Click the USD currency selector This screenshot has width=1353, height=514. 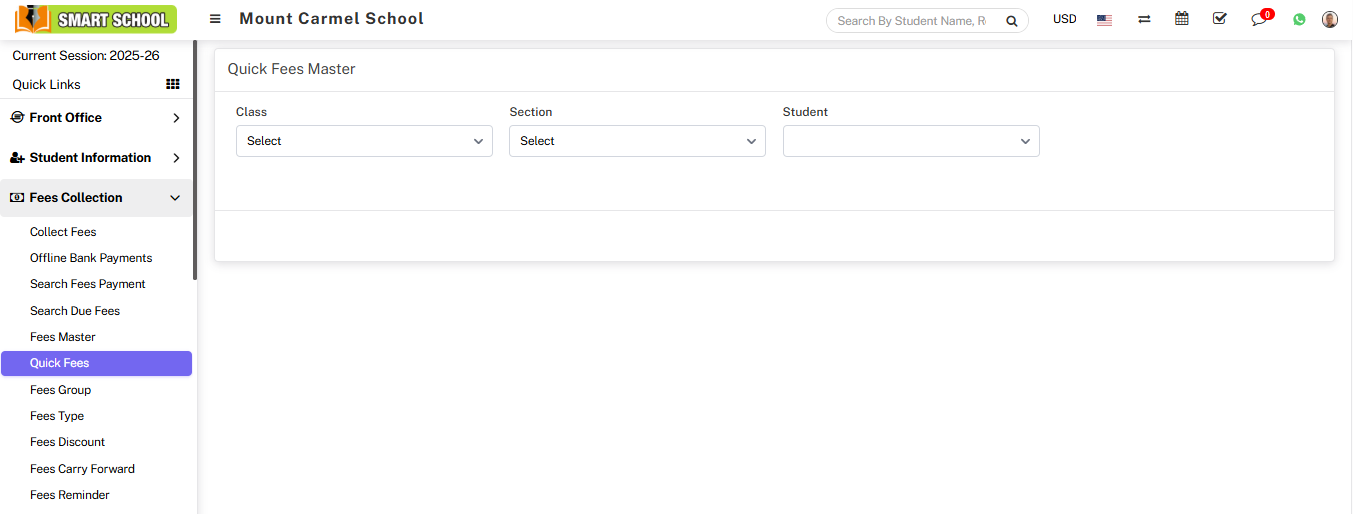(x=1064, y=20)
